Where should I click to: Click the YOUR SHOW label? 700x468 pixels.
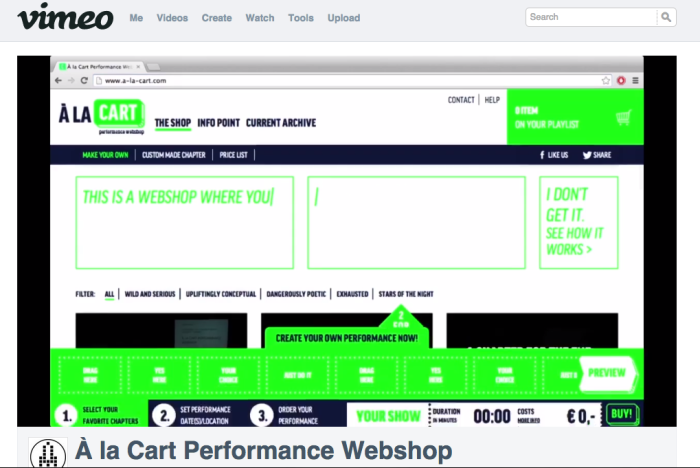388,416
